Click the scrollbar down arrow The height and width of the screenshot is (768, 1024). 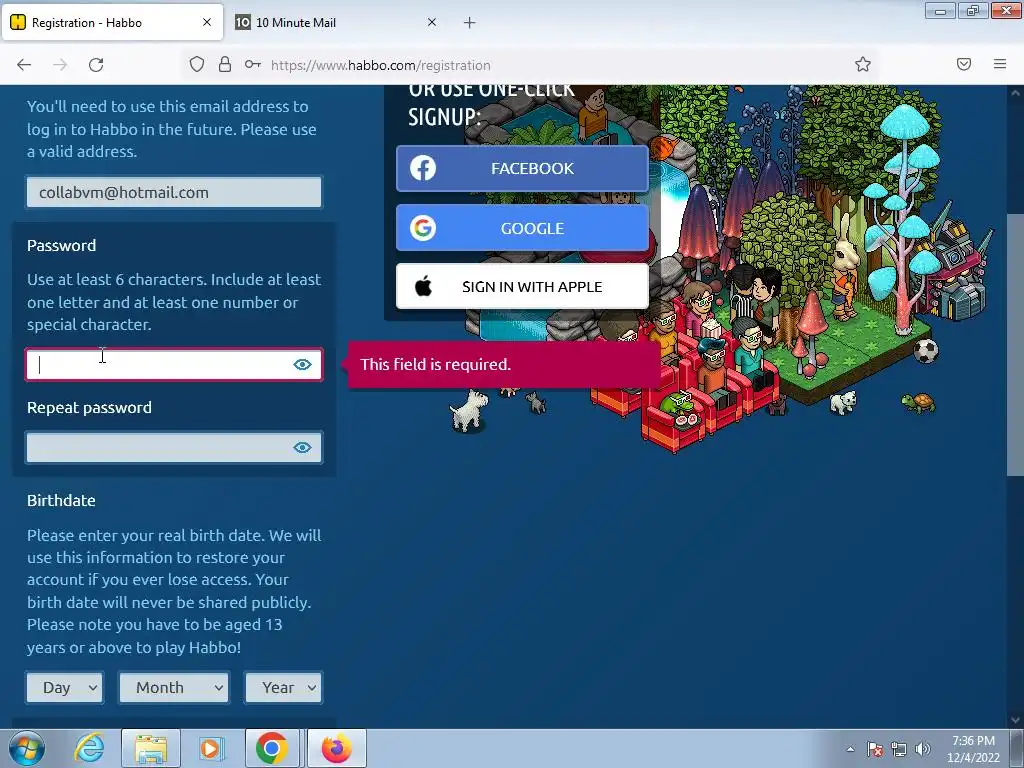point(1015,720)
